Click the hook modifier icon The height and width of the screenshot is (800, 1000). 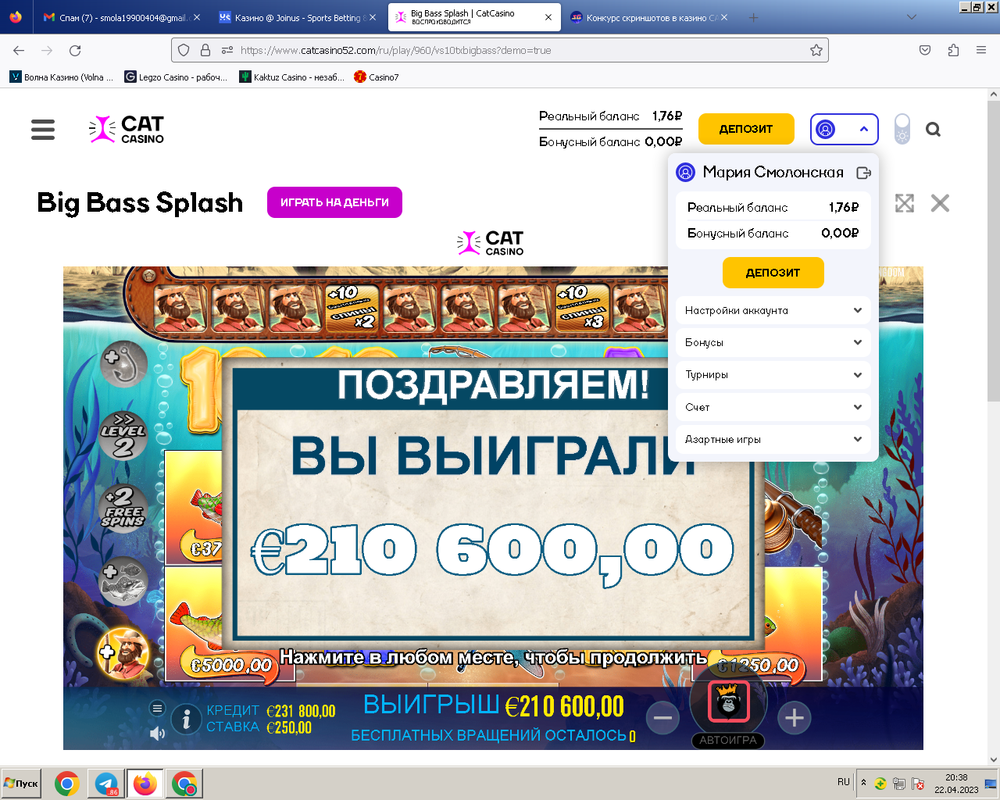124,364
